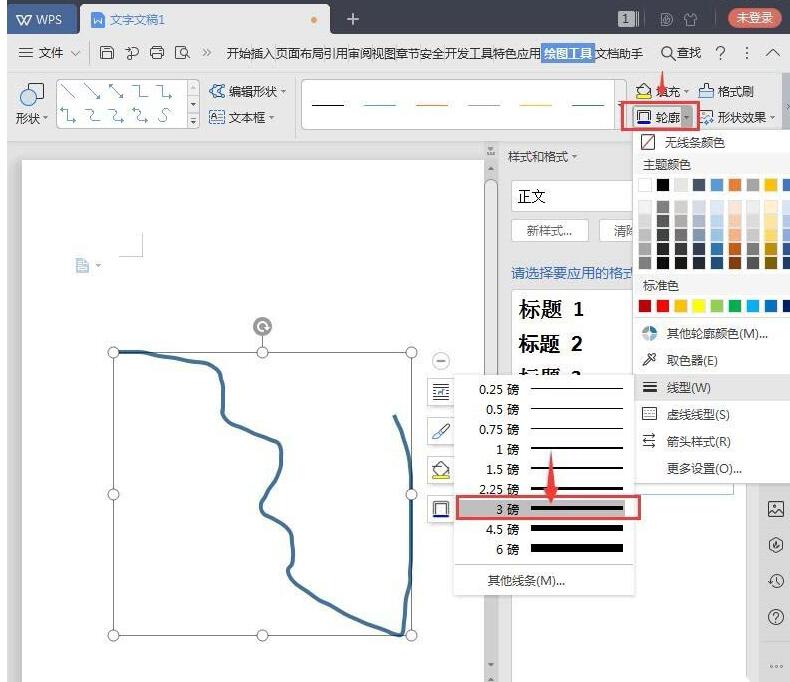Viewport: 790px width, 682px height.
Task: Click the print preview icon
Action: pyautogui.click(x=181, y=52)
